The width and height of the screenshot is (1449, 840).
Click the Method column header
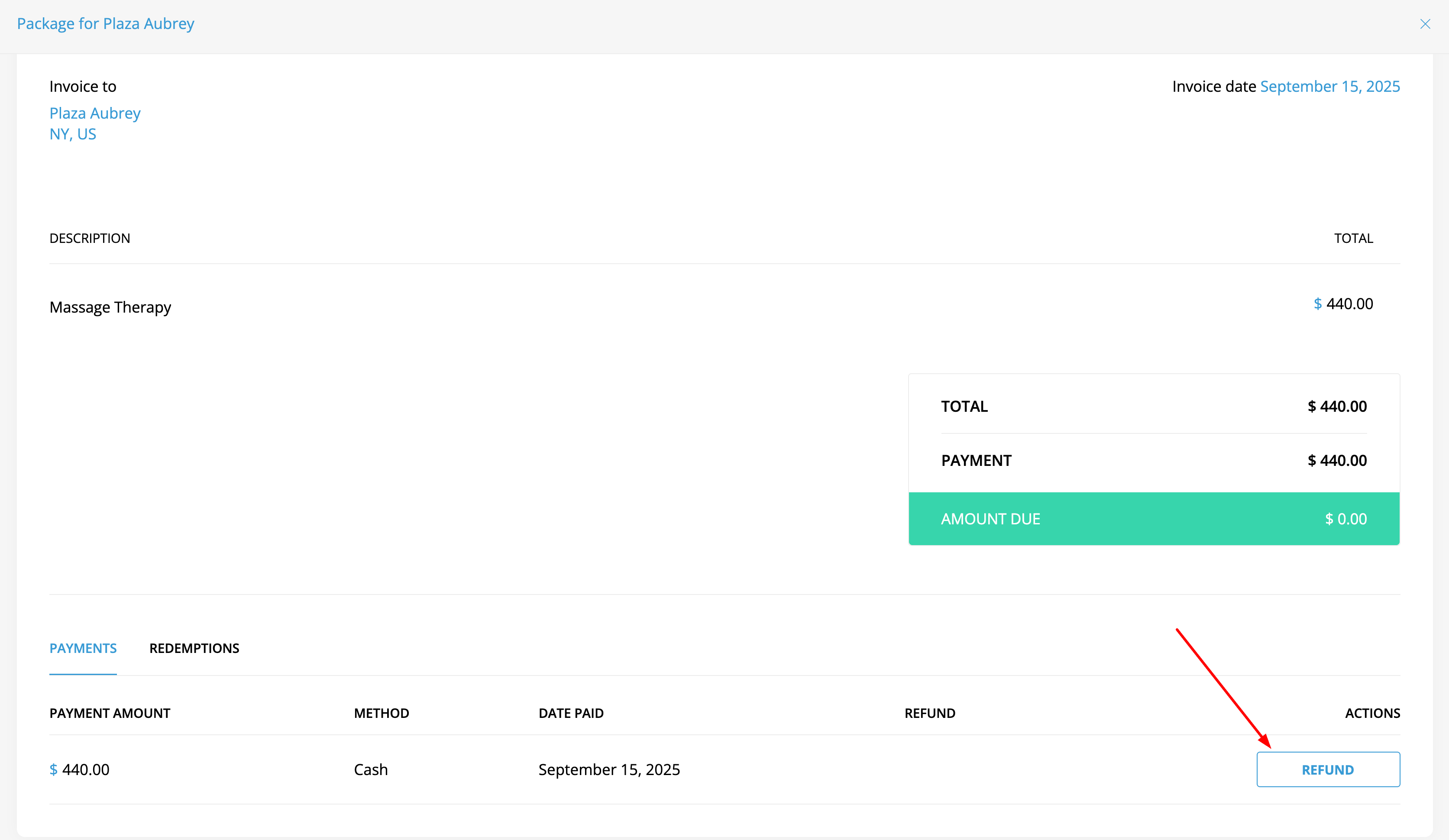[381, 713]
